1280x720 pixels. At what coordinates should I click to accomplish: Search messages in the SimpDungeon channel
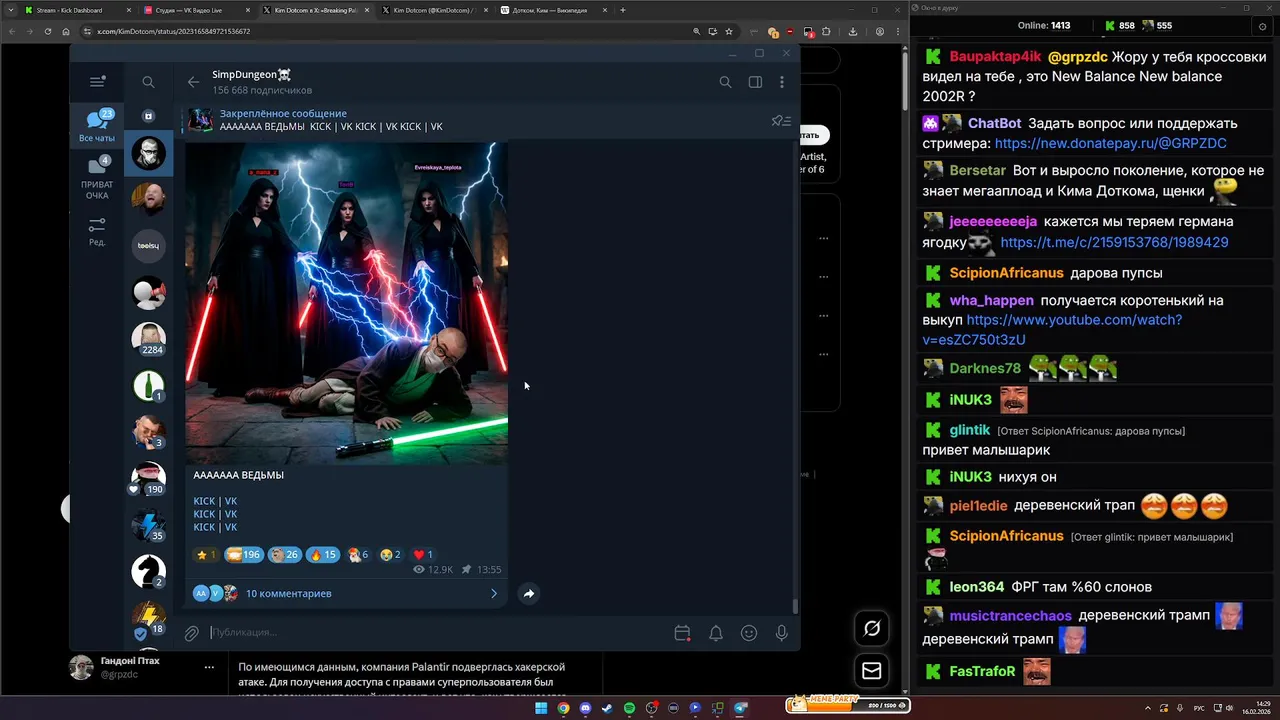pos(725,82)
